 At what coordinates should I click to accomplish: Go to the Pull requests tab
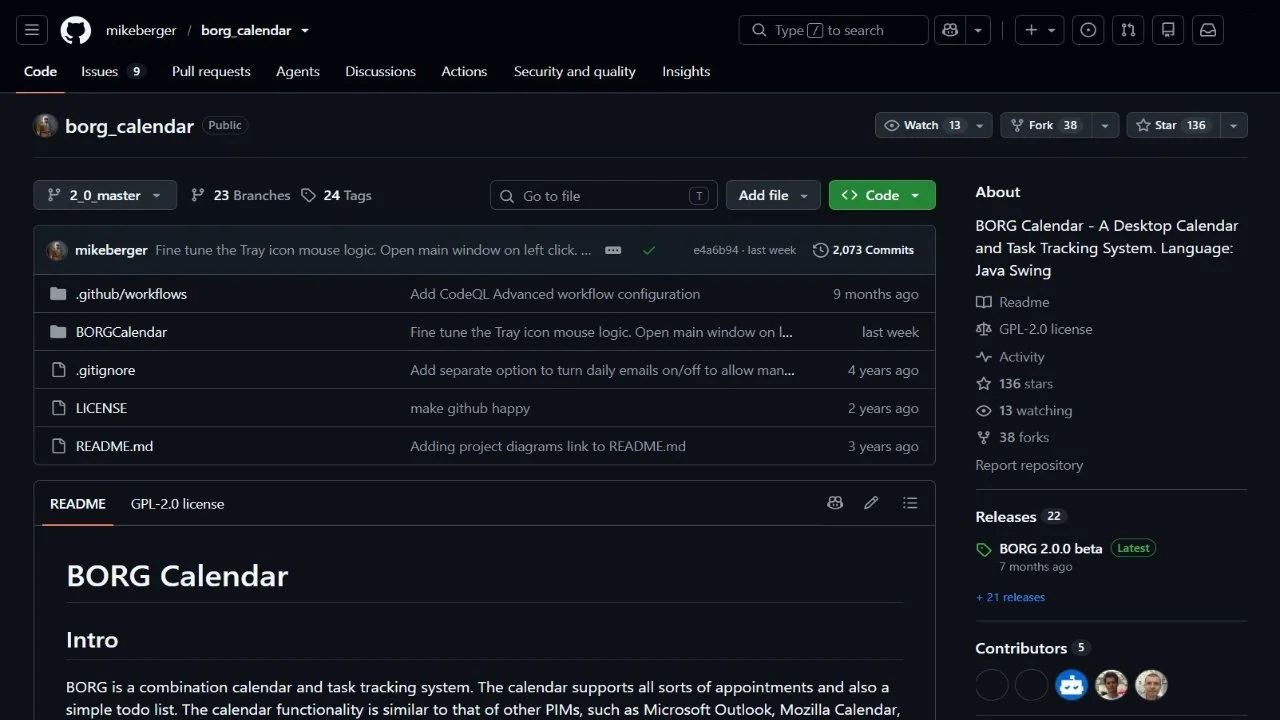point(211,72)
